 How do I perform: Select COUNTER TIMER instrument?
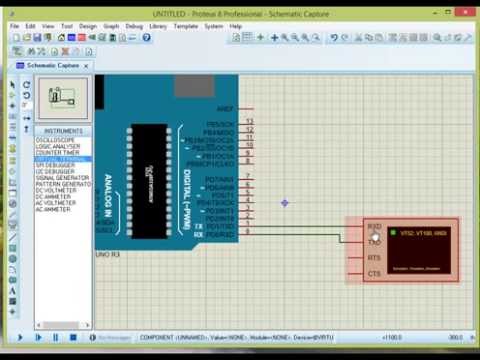click(x=58, y=153)
